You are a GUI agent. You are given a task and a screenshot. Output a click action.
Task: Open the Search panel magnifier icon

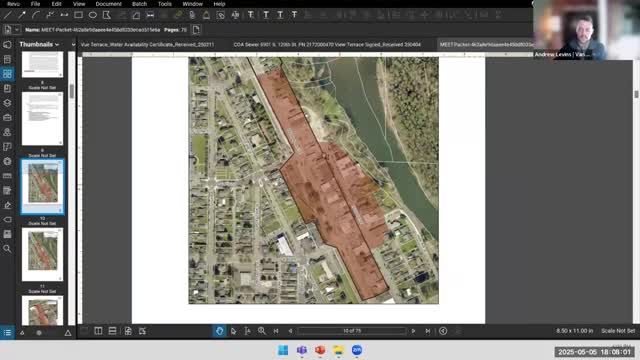(x=7, y=249)
